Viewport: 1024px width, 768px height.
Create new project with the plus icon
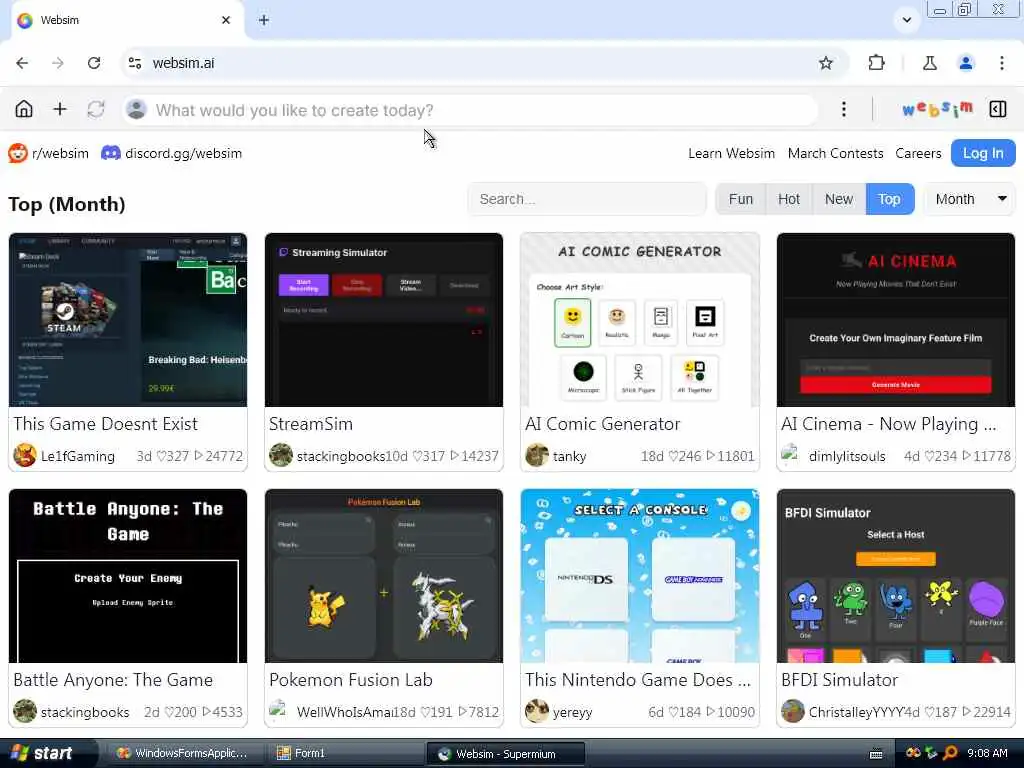click(x=60, y=109)
